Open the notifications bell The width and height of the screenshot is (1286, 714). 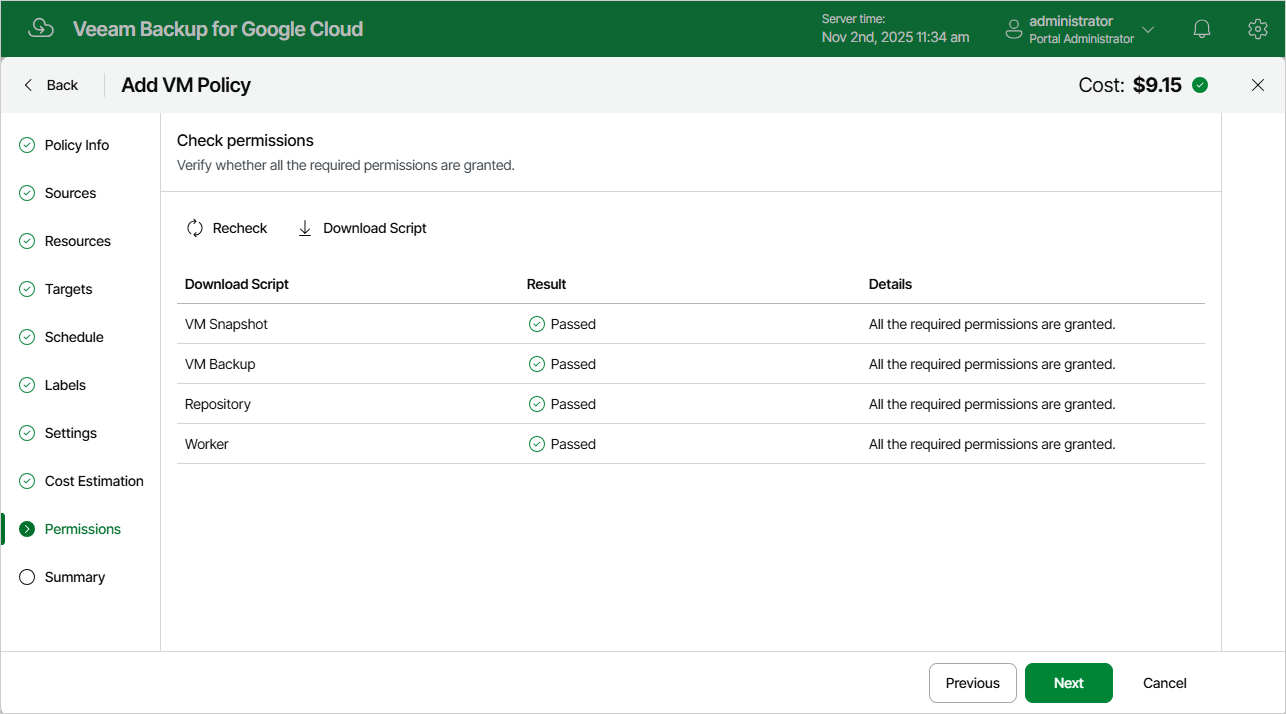pos(1202,29)
